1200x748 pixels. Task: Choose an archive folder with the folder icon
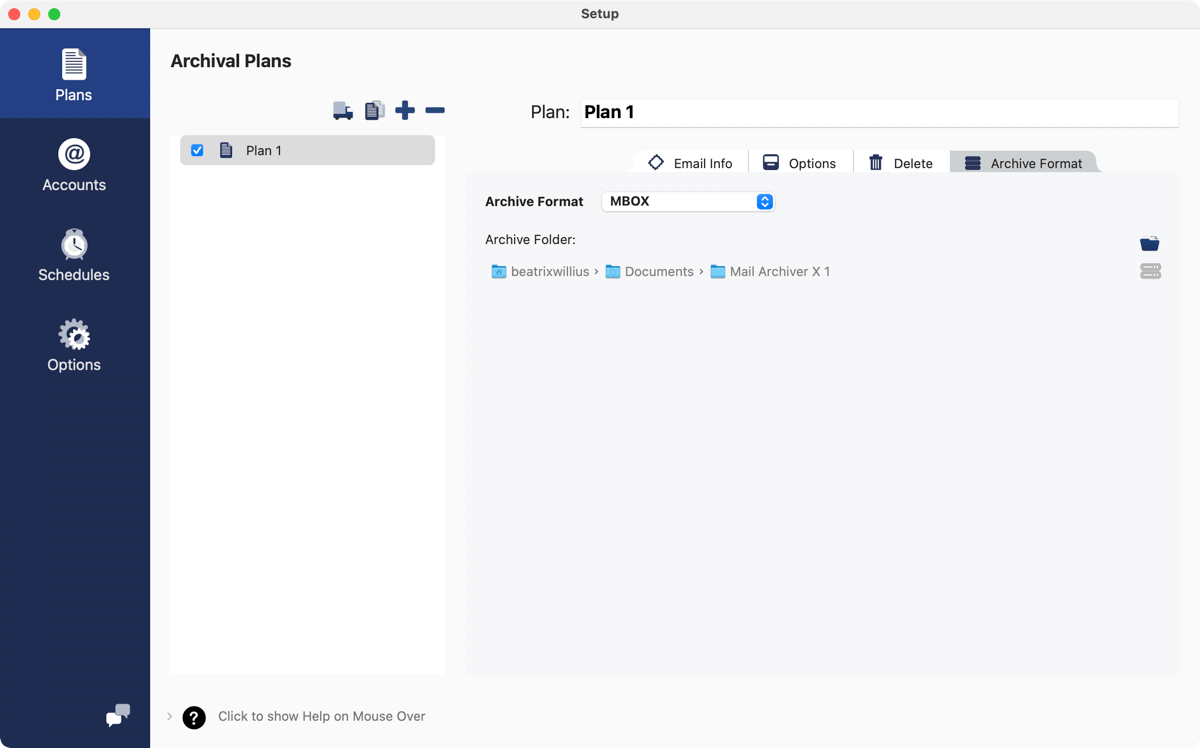[1149, 242]
